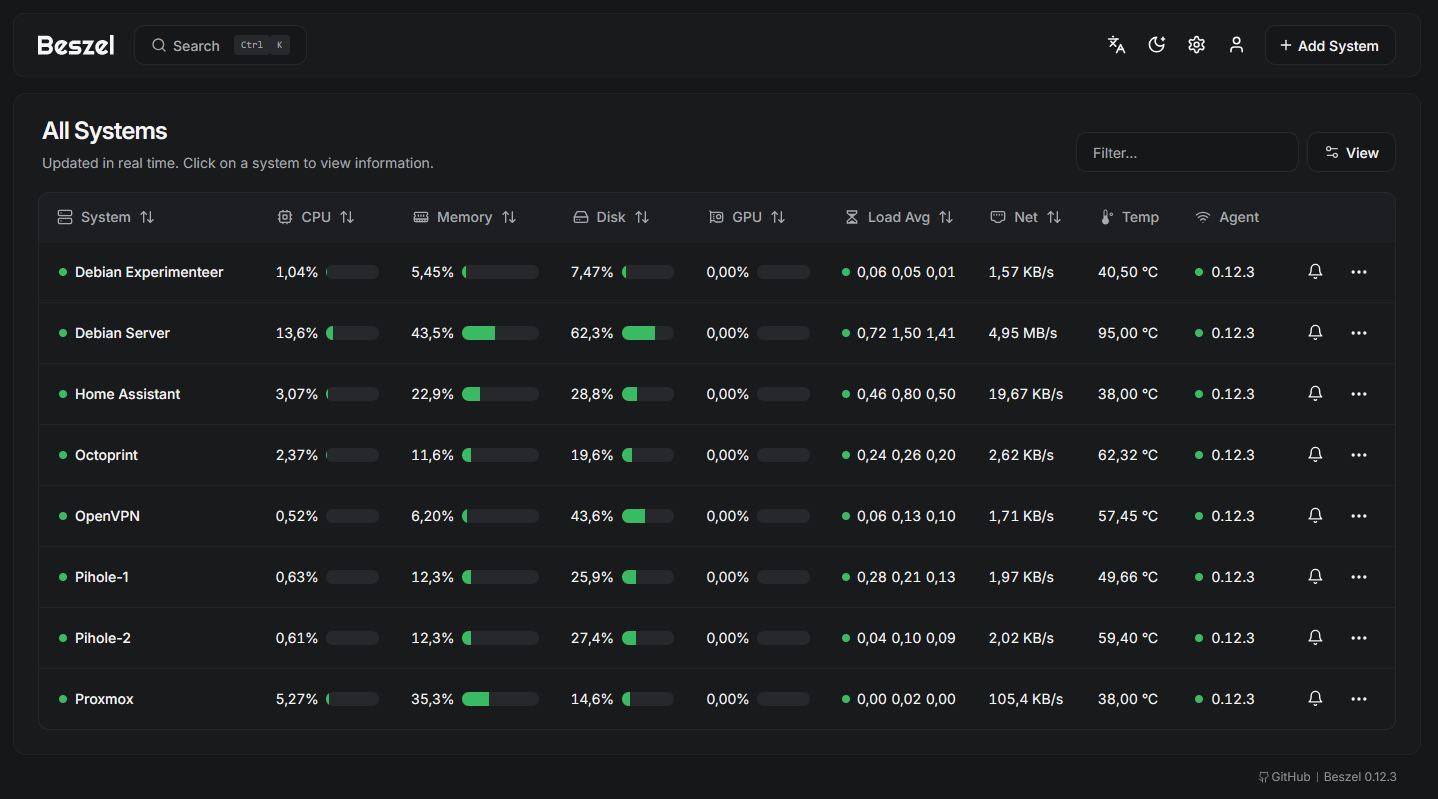Open the Debian Experimenteer system
The height and width of the screenshot is (799, 1438).
tap(149, 272)
